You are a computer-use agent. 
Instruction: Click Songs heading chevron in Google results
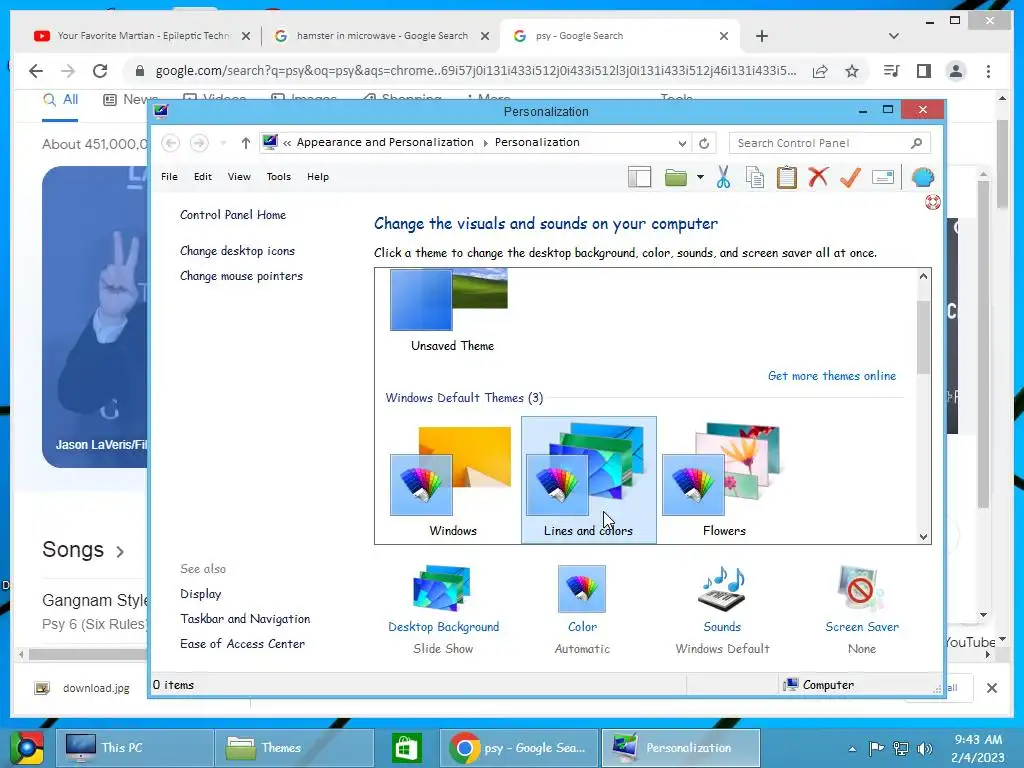click(120, 552)
